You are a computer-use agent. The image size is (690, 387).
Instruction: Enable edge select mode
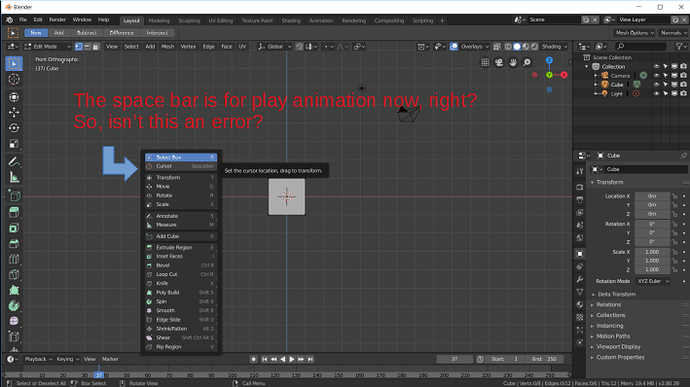pos(87,47)
